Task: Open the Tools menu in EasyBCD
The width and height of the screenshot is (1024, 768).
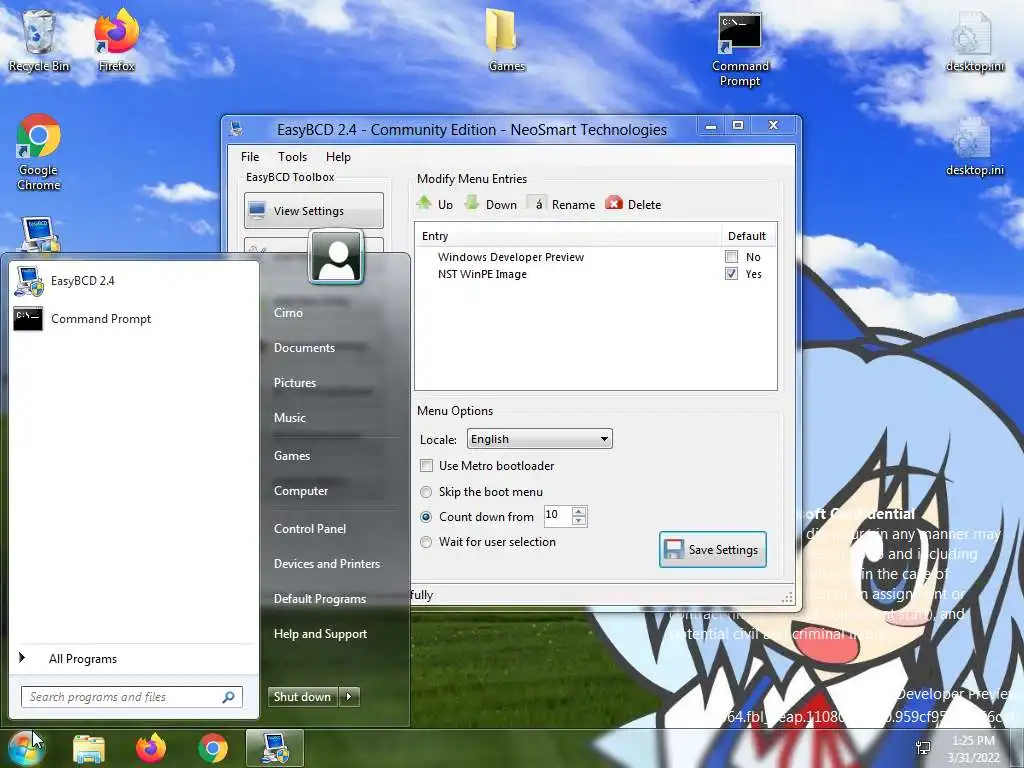Action: tap(292, 157)
